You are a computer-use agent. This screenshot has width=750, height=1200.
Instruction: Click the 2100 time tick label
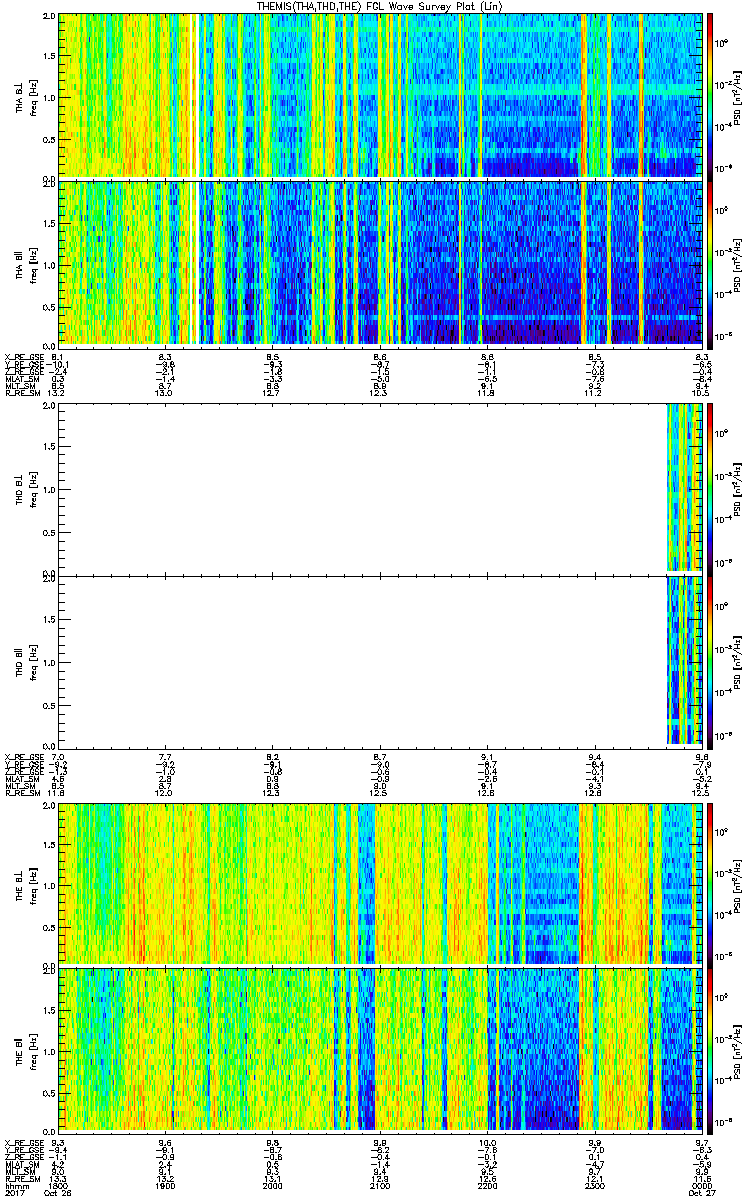point(380,1184)
